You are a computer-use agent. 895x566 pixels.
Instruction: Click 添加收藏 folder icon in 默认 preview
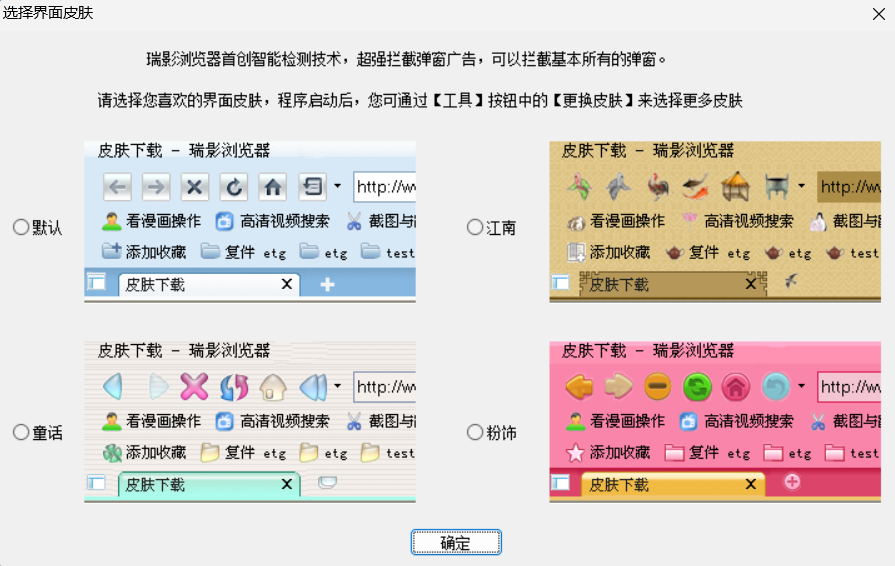(111, 251)
